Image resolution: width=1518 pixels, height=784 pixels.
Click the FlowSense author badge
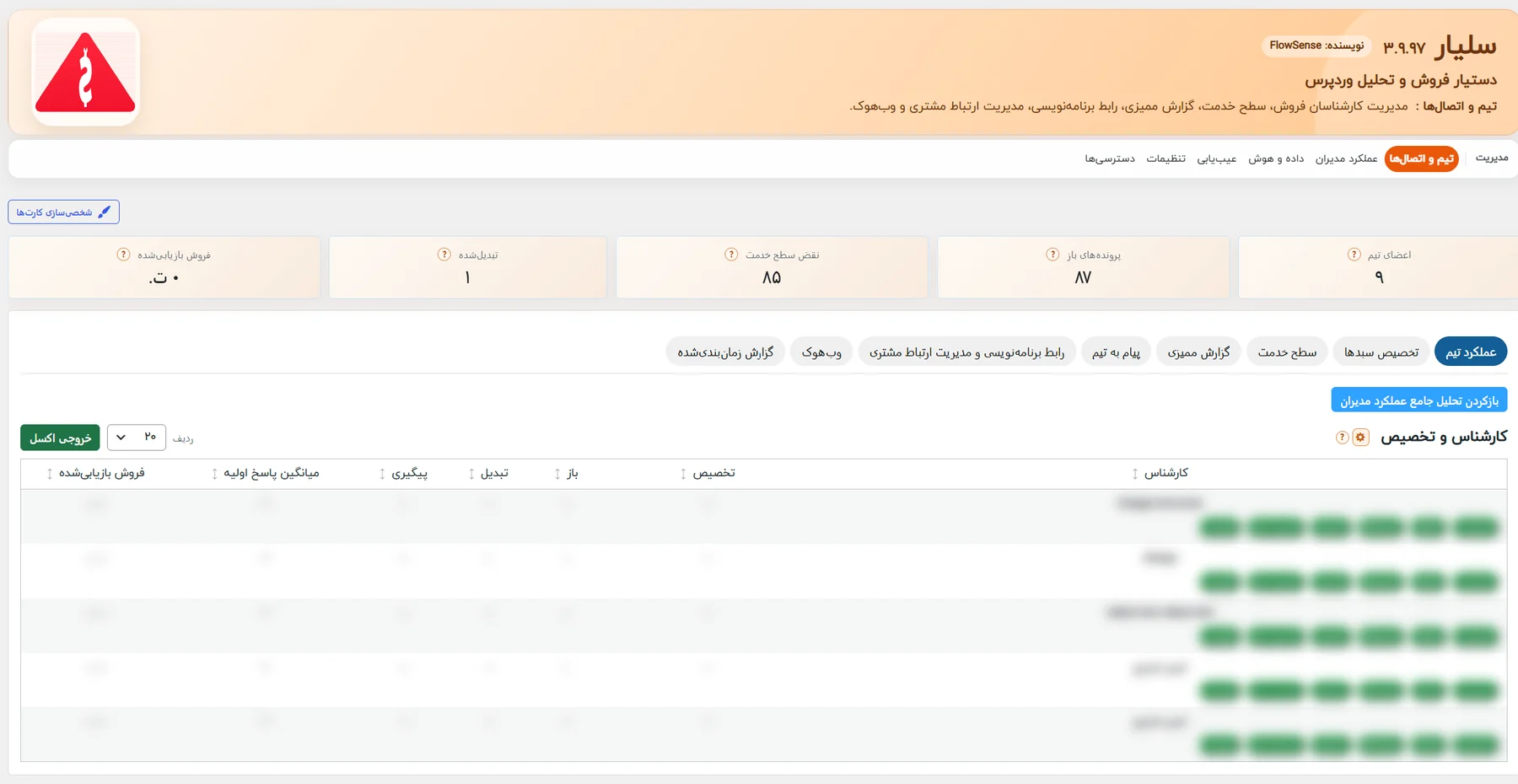click(x=1316, y=46)
